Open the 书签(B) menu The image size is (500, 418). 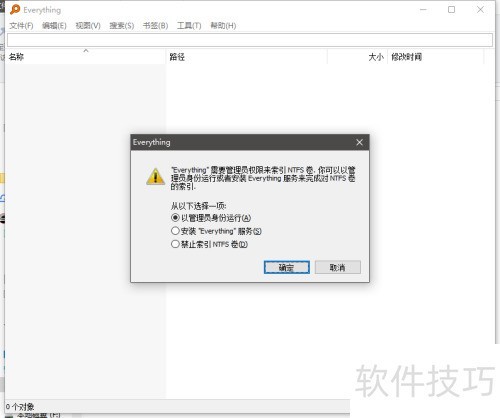pyautogui.click(x=155, y=26)
